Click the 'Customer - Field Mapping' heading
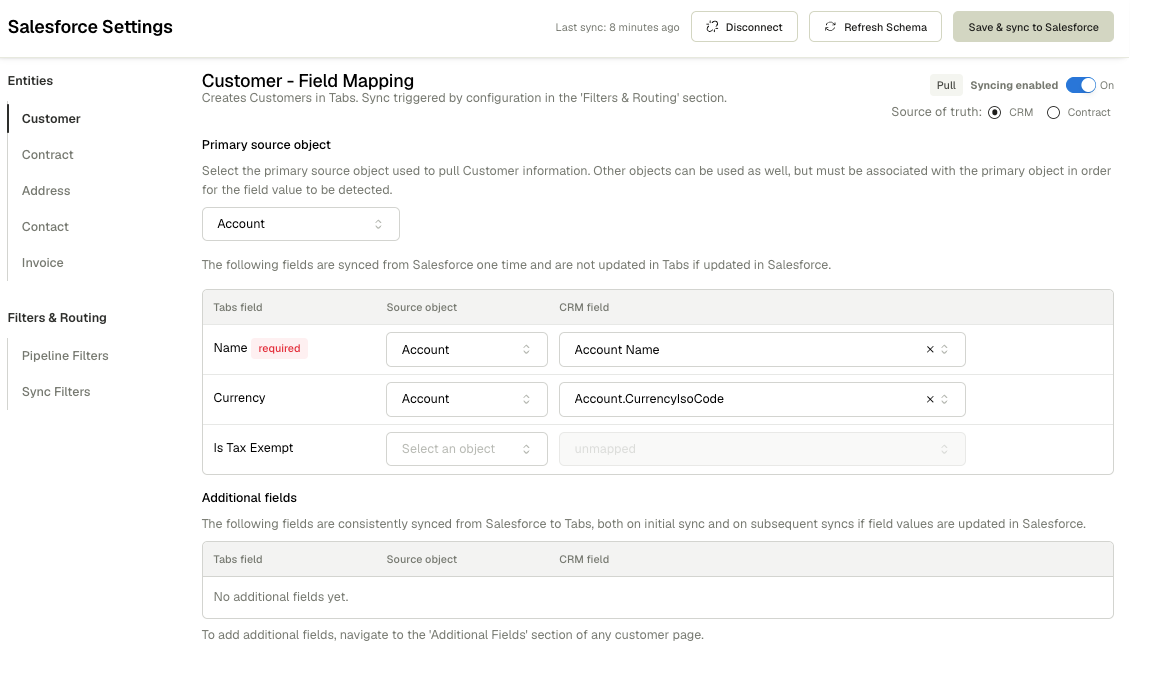 (x=308, y=81)
